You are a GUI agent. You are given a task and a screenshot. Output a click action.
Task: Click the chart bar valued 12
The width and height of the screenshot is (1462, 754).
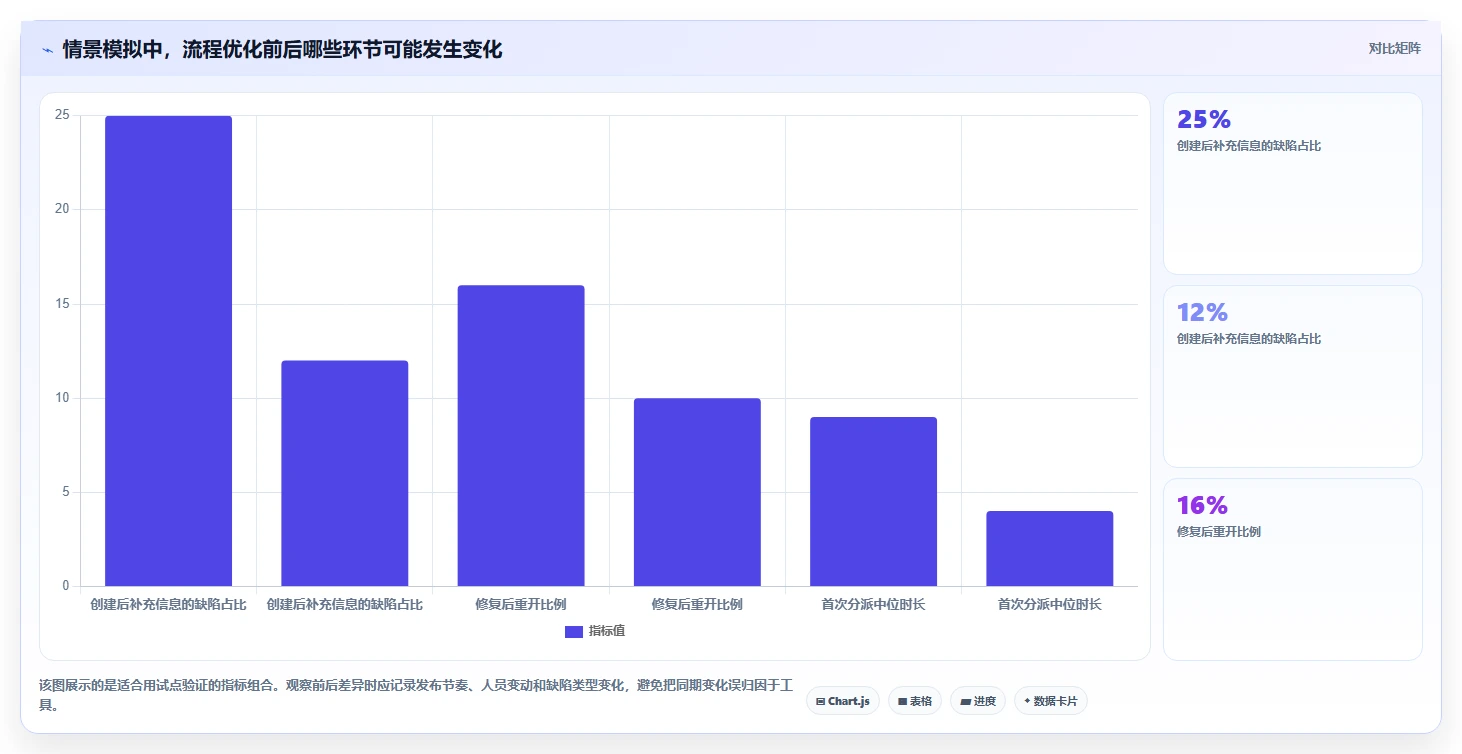345,473
